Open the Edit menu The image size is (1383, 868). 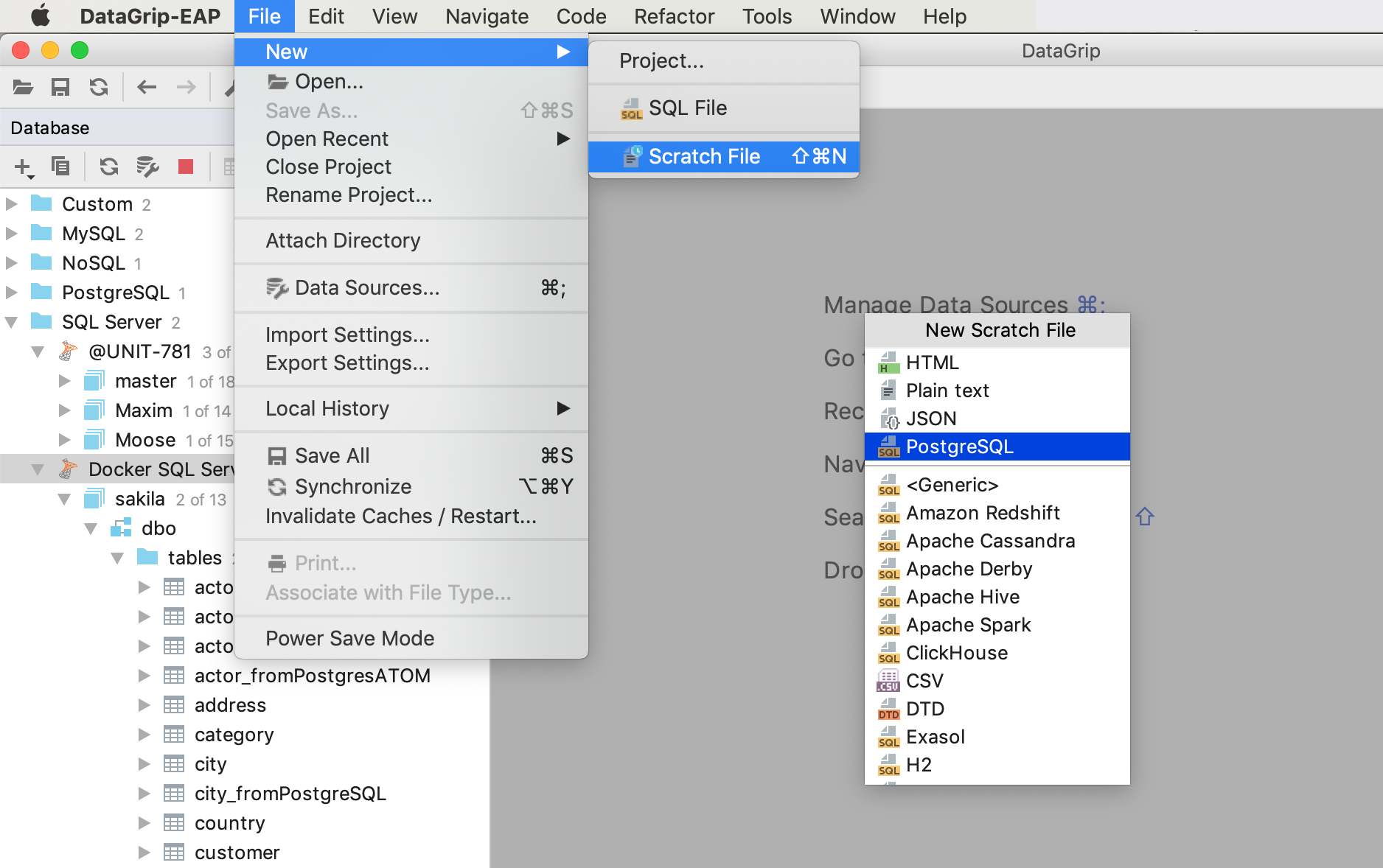(x=326, y=16)
